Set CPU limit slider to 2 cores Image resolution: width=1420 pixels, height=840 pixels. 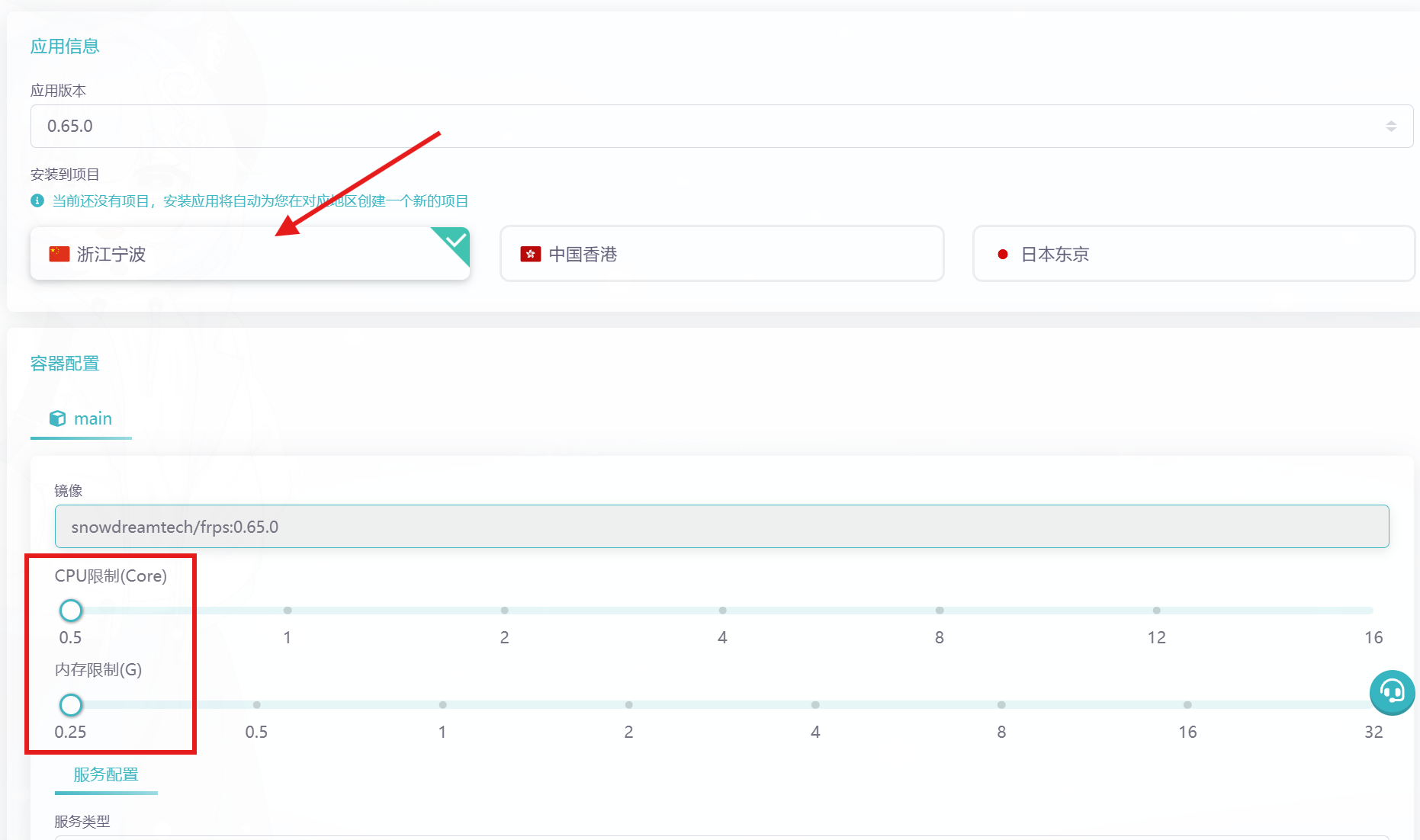504,611
